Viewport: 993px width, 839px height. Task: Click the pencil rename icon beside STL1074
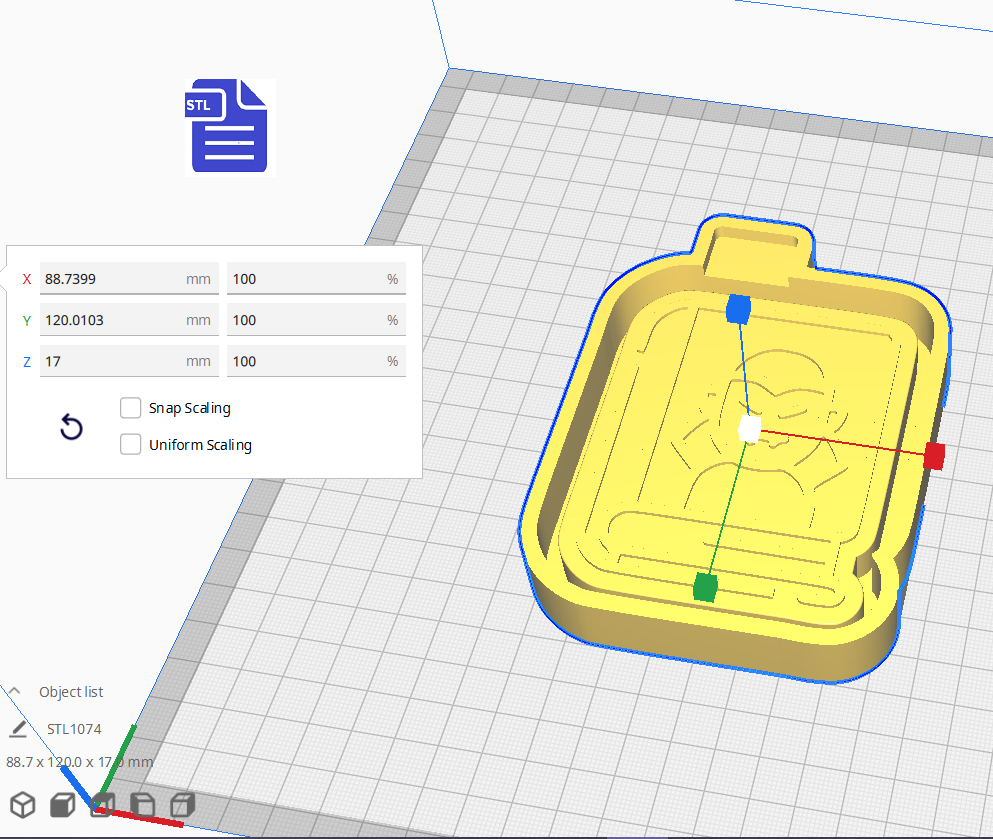click(x=18, y=729)
